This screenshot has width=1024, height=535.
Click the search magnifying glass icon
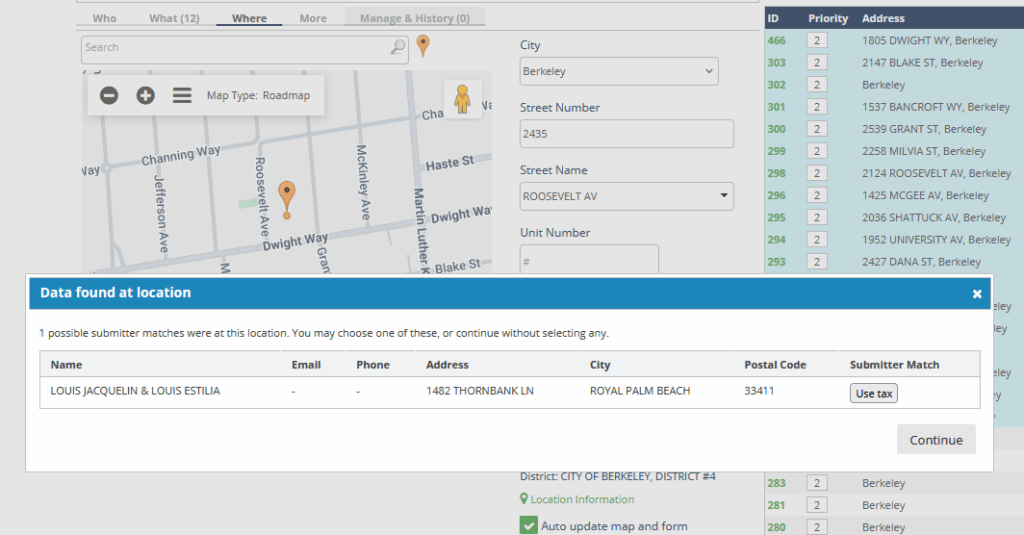(x=398, y=47)
